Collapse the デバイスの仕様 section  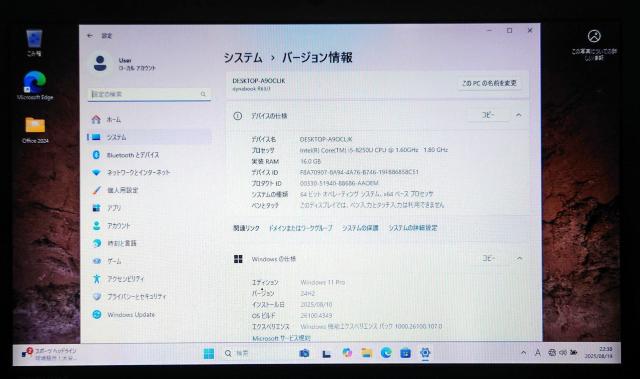(x=518, y=115)
